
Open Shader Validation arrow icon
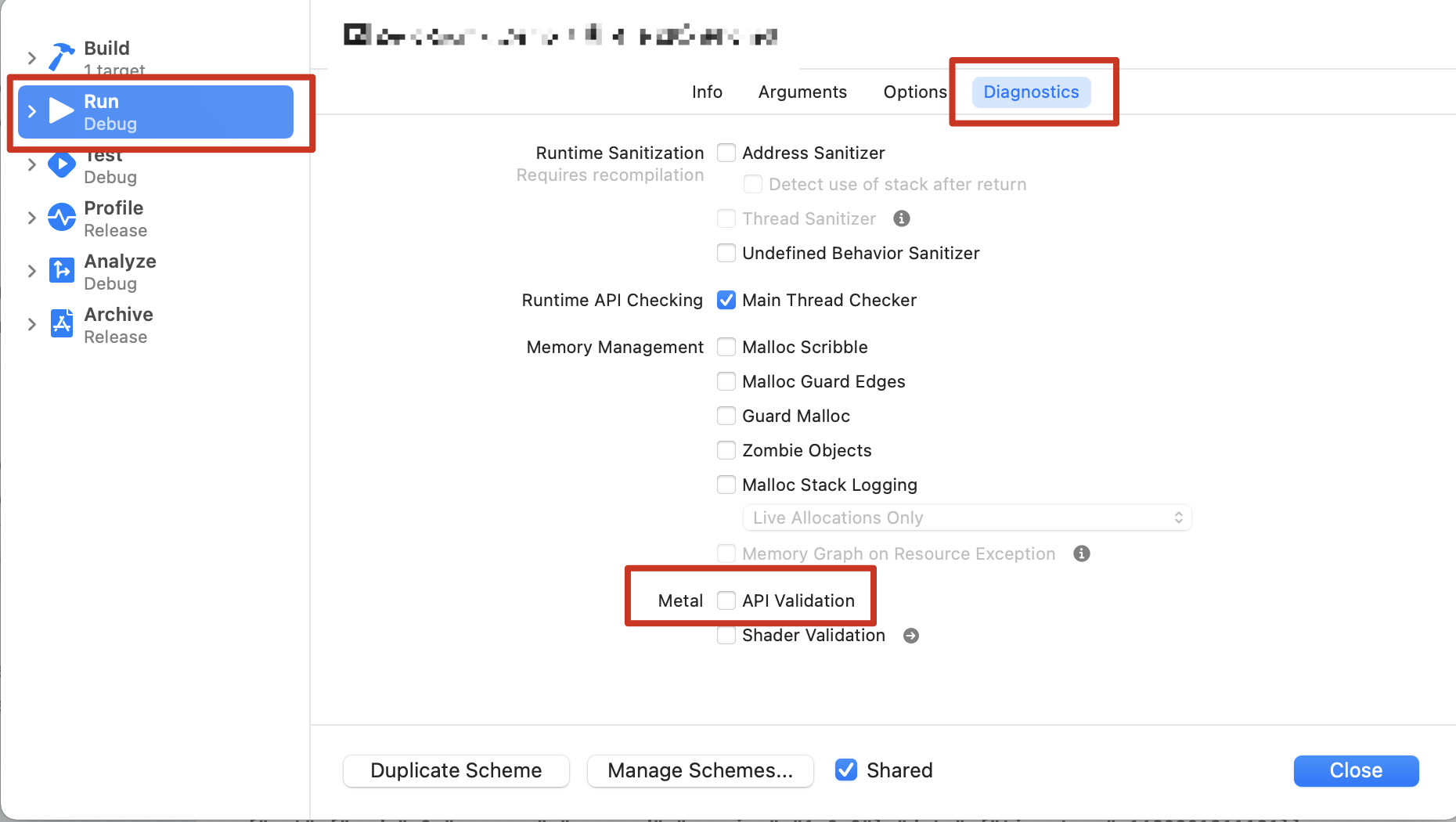[911, 636]
